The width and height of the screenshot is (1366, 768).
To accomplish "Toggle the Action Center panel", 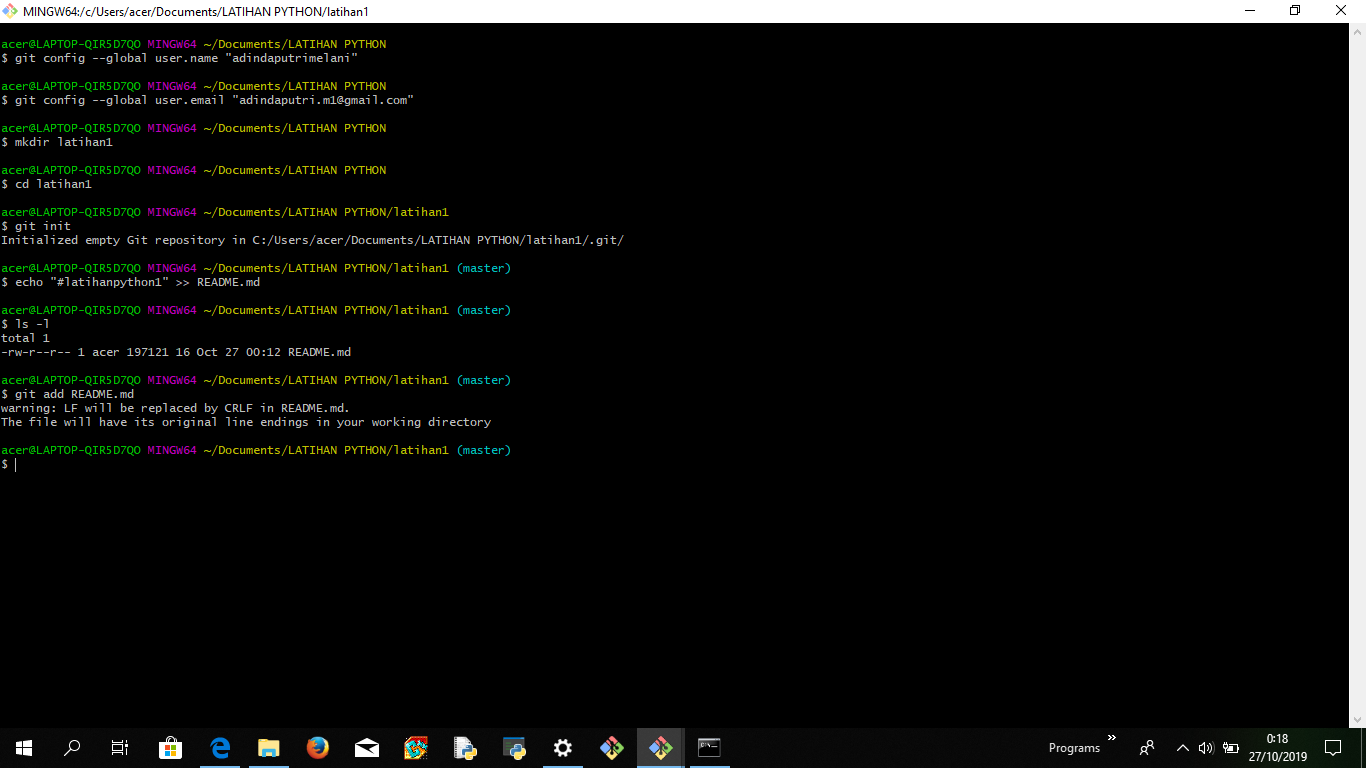I will coord(1334,747).
